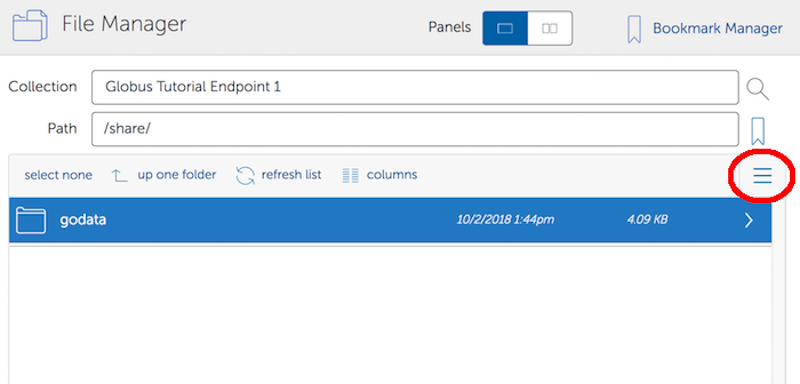Click the refresh list circular arrows icon
Image resolution: width=800 pixels, height=384 pixels.
tap(245, 175)
